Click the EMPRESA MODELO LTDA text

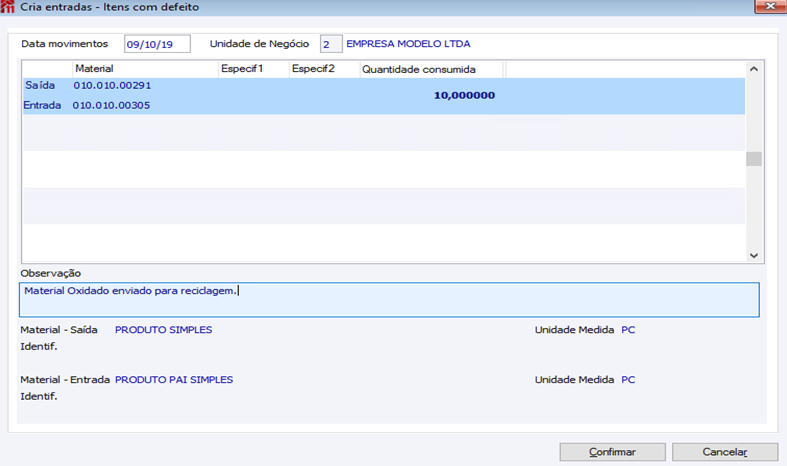point(408,44)
